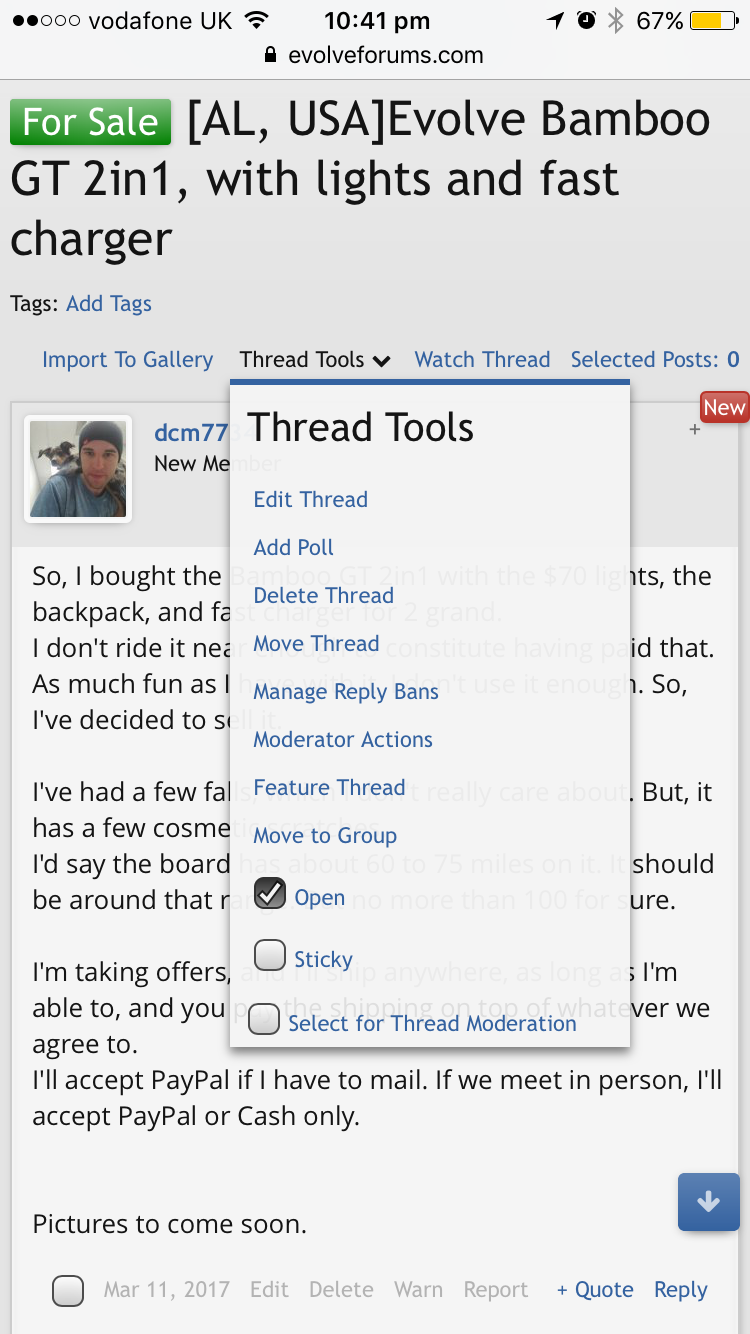Enable the Sticky checkbox
The height and width of the screenshot is (1334, 750).
tap(270, 954)
